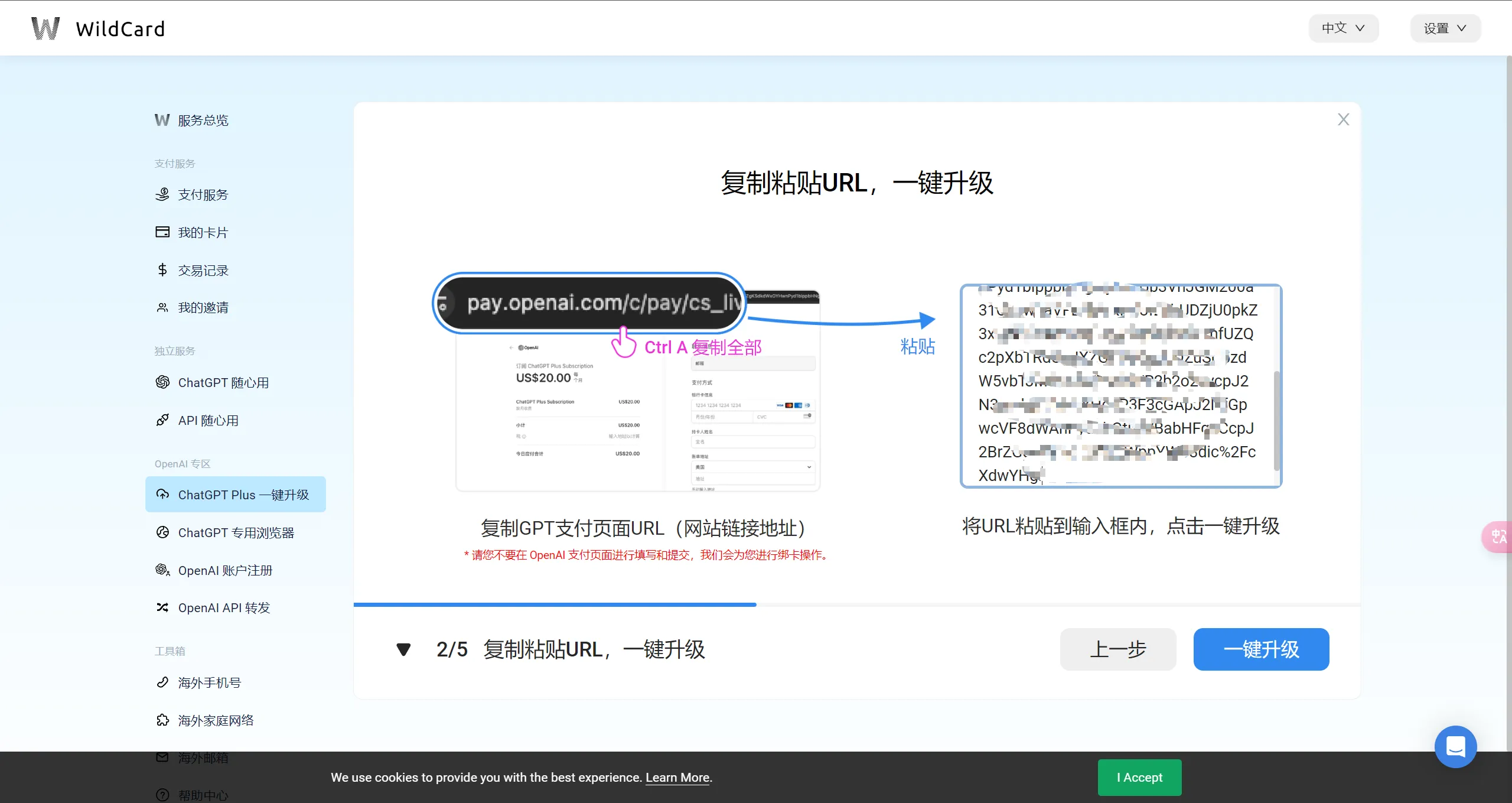The image size is (1512, 803).
Task: Click the 支付服务 hand-coin icon
Action: (162, 194)
